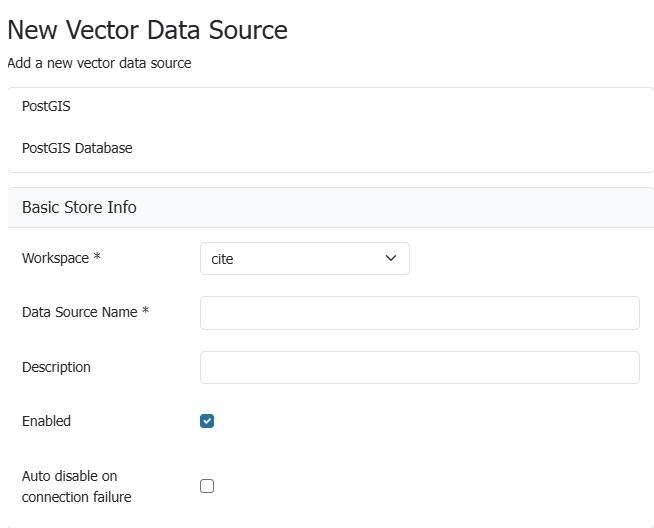Click the 'Description' field label
Screen dimensions: 654x528
click(x=56, y=367)
